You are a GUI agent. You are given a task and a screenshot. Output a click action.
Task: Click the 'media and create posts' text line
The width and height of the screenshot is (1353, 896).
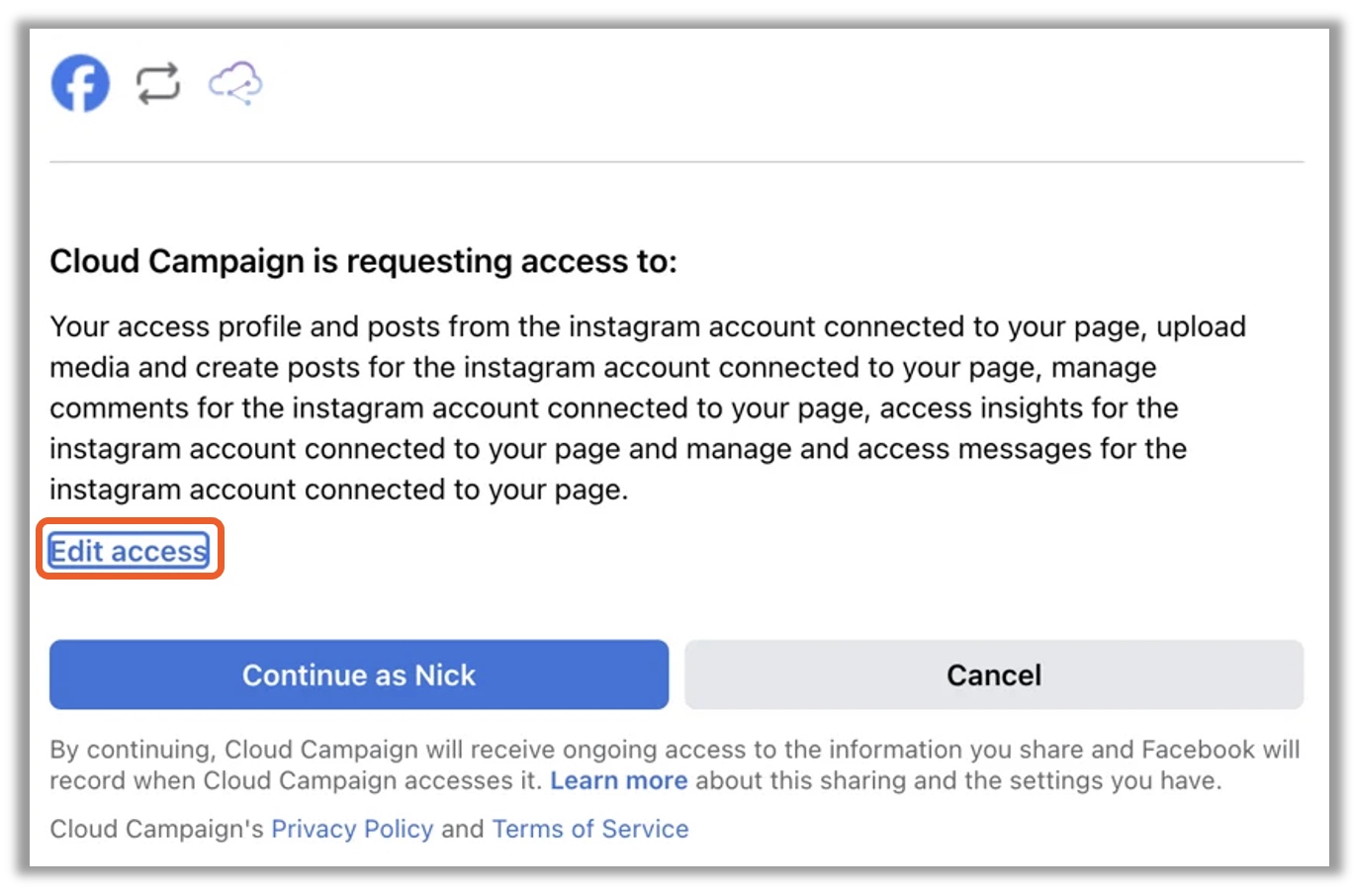point(603,367)
